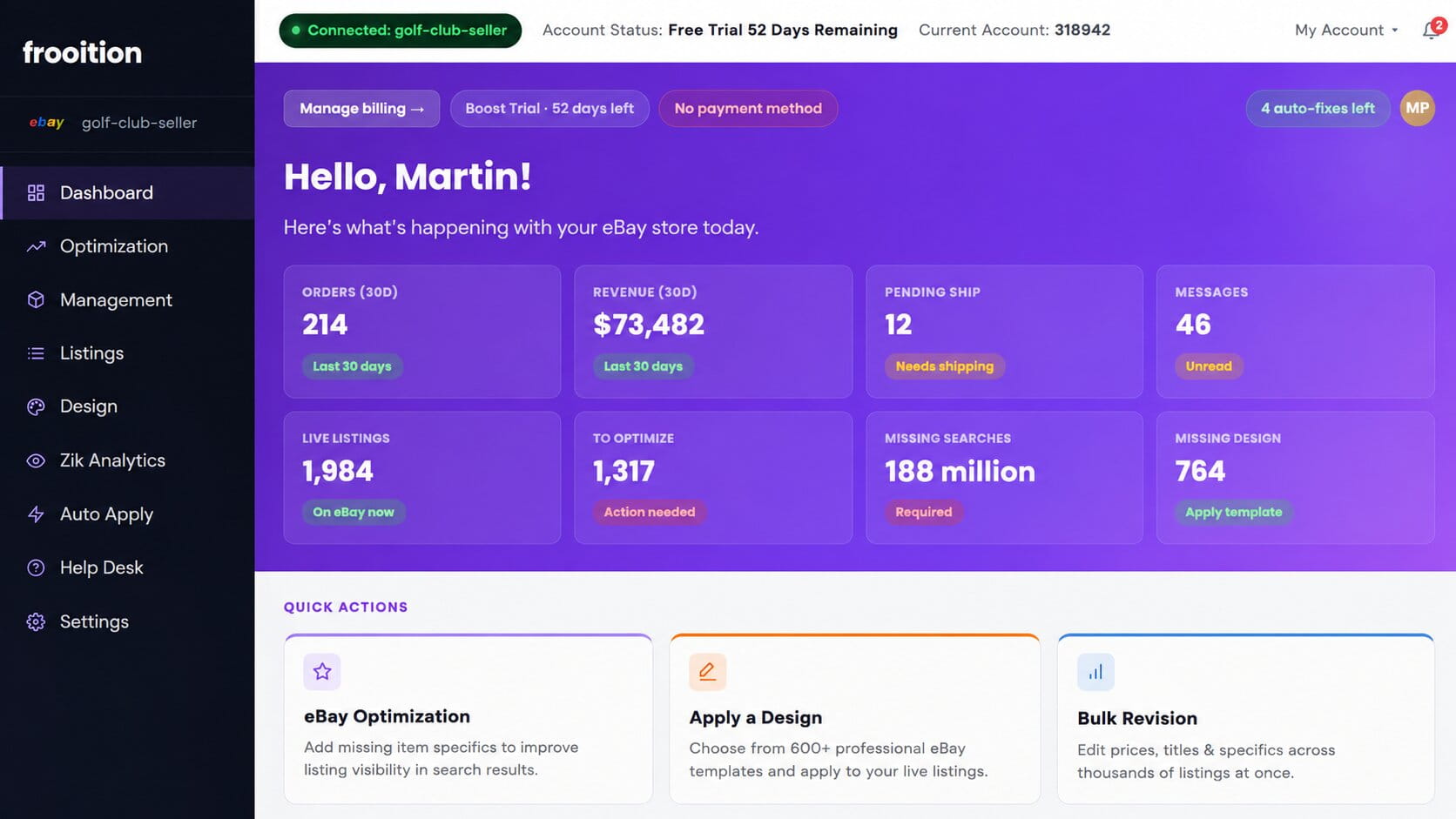Click the Zik Analytics eye icon

[x=36, y=460]
